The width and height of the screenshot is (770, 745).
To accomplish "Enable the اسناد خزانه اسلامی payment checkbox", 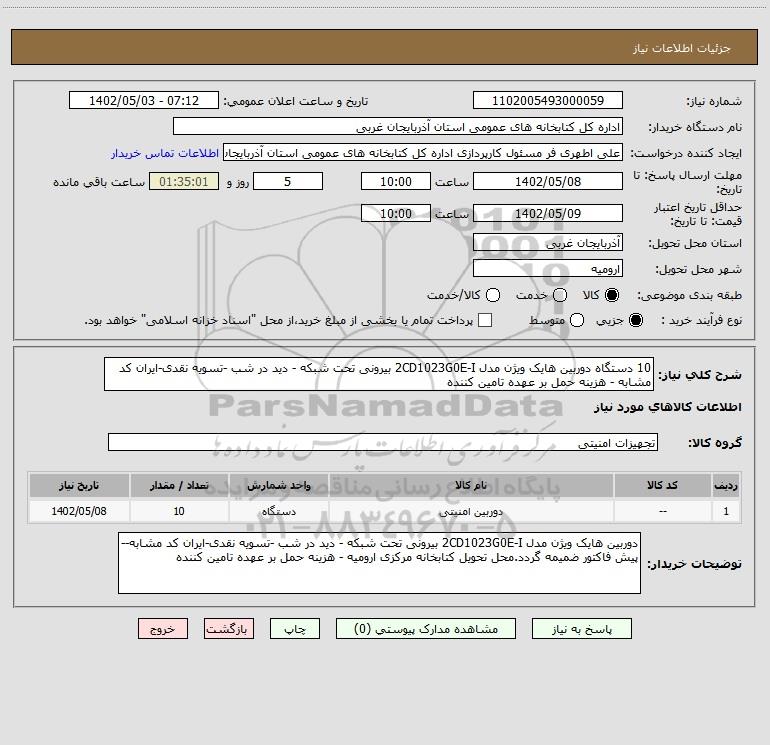I will (x=485, y=320).
